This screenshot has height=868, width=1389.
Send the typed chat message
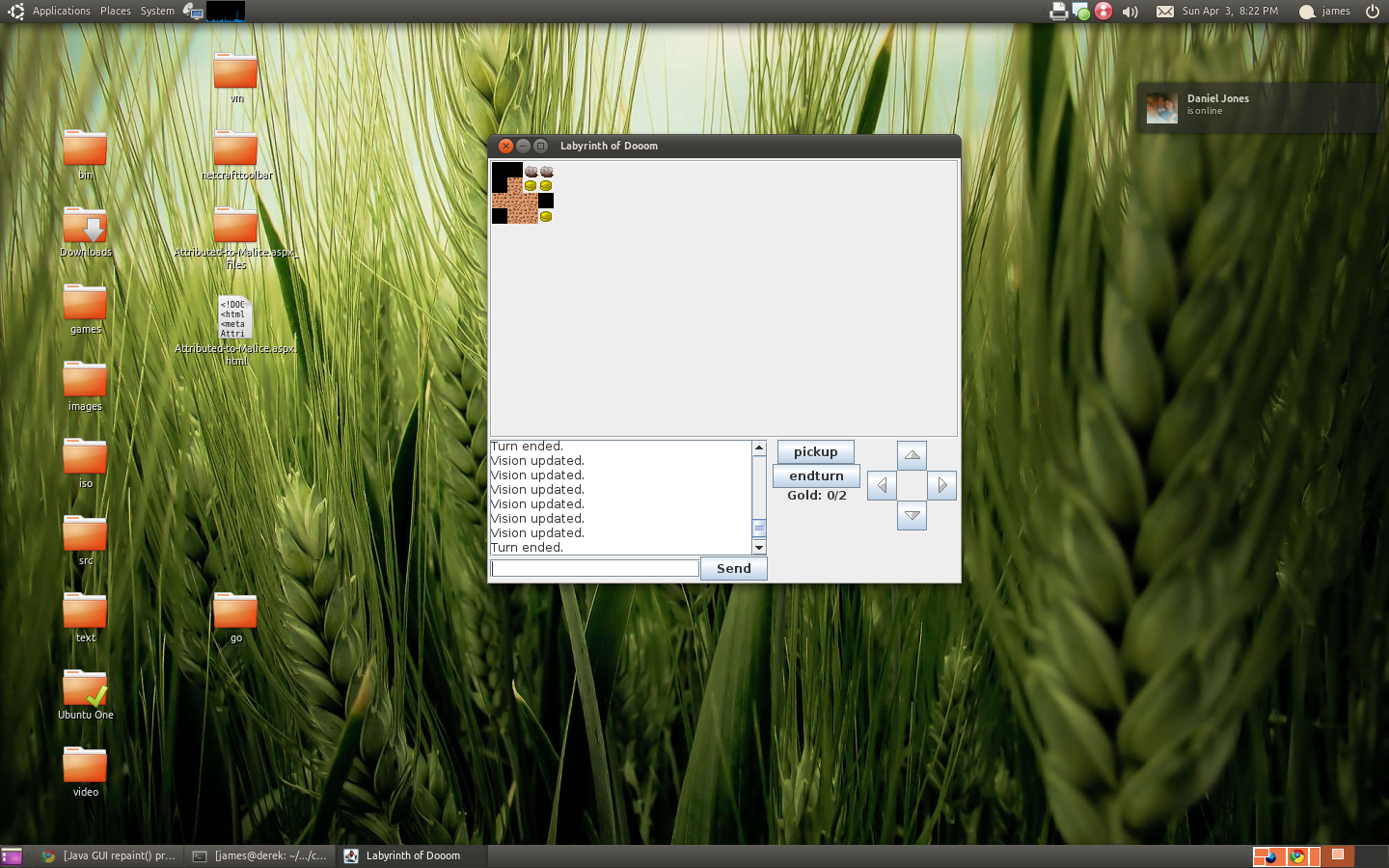(x=733, y=569)
